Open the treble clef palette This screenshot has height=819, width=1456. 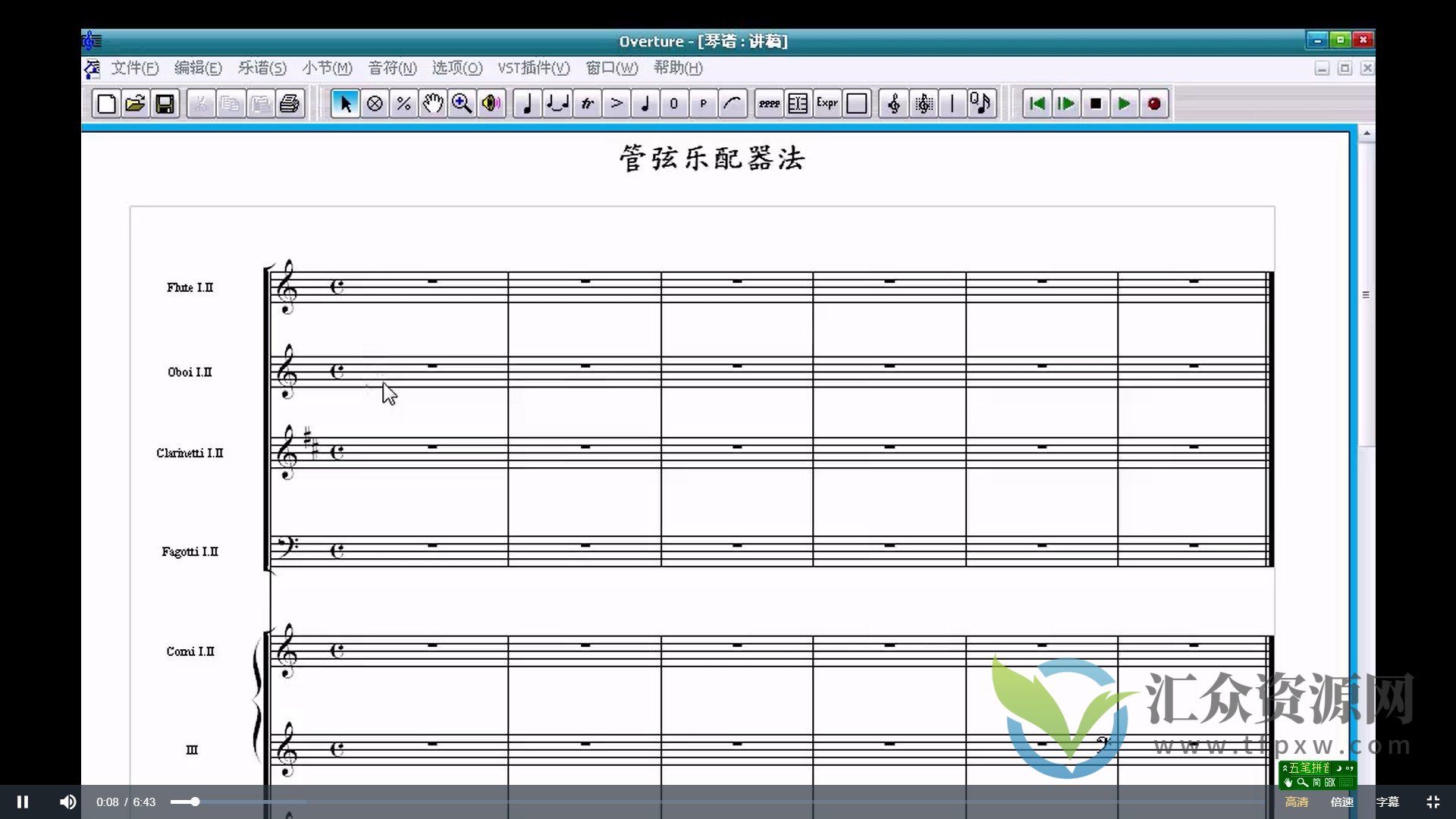894,104
